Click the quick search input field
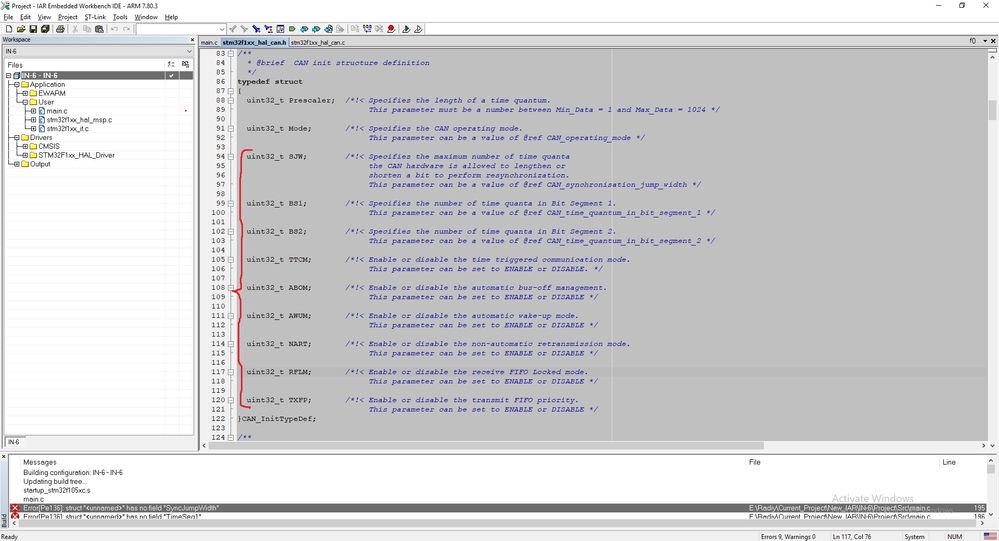Viewport: 999px width, 541px height. (176, 29)
